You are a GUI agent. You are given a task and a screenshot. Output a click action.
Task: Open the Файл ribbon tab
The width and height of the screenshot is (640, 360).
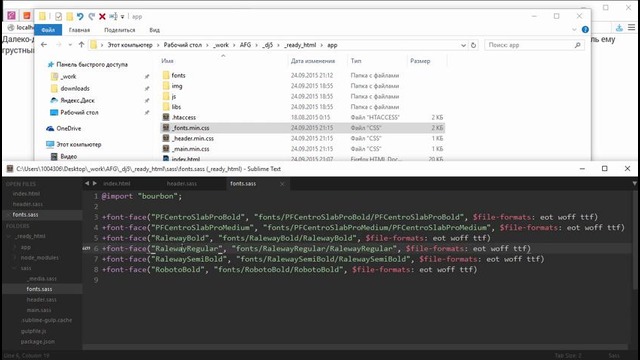48,30
